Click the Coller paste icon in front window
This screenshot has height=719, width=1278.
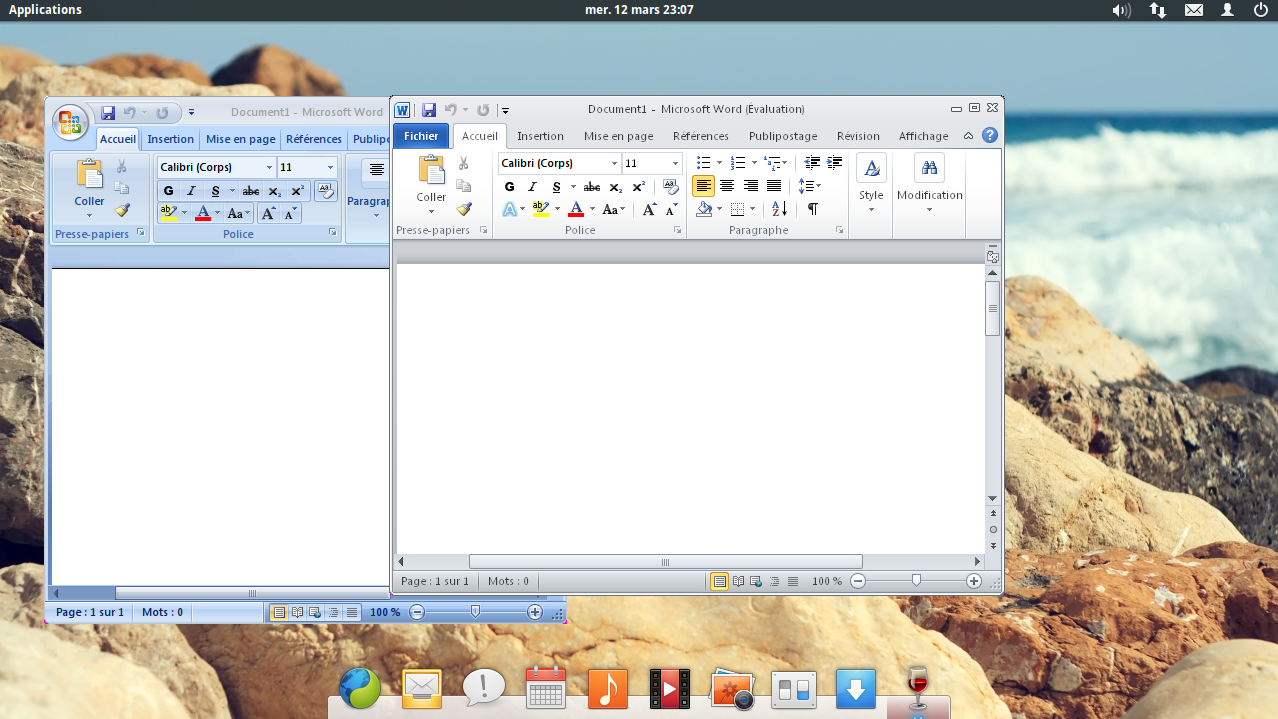432,171
